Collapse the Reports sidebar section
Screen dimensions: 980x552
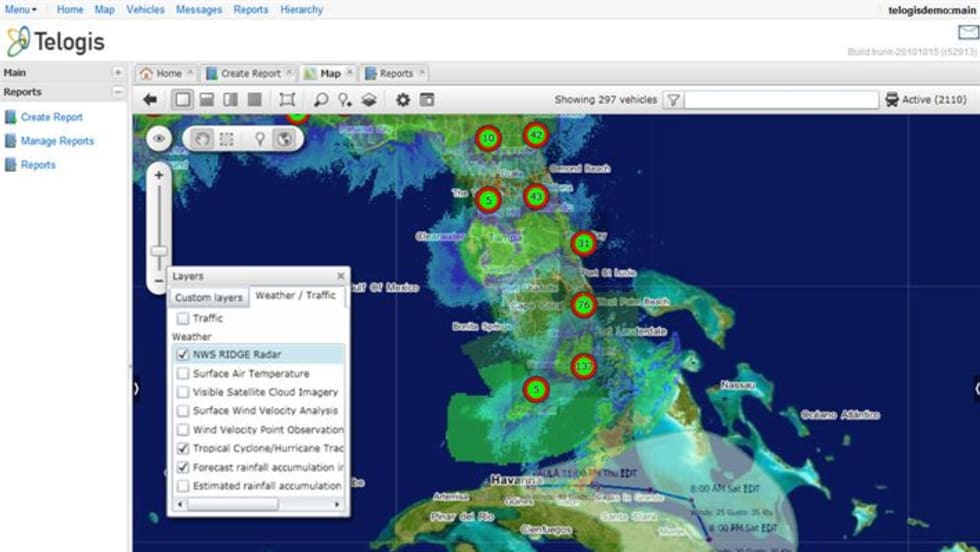click(118, 92)
